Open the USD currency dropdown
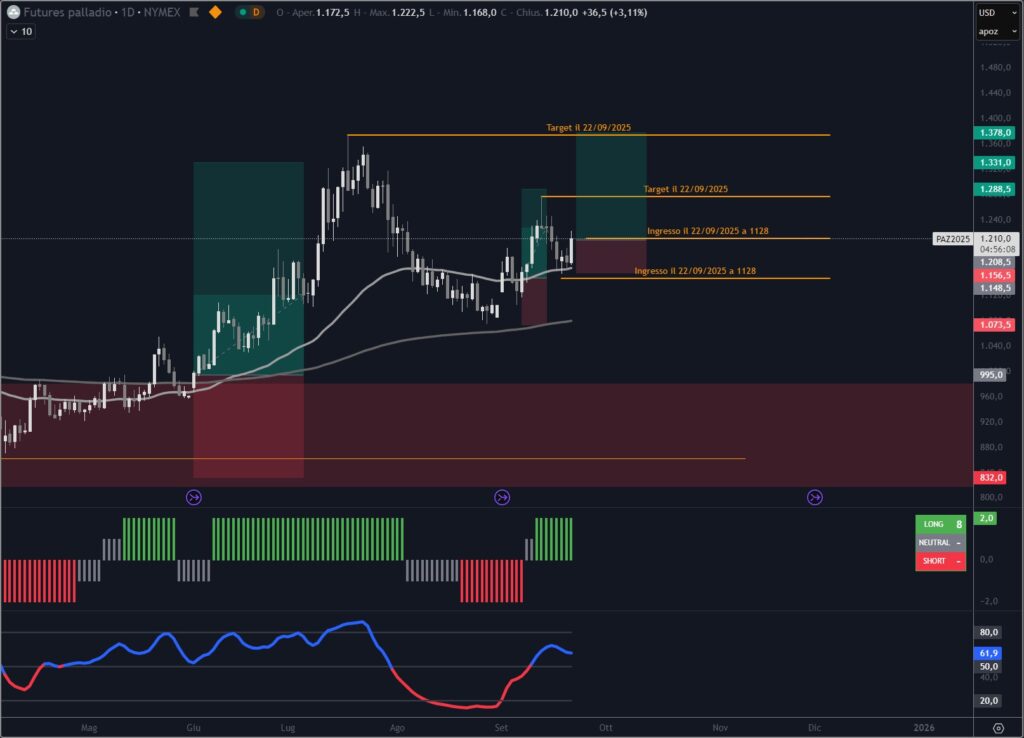 click(988, 13)
